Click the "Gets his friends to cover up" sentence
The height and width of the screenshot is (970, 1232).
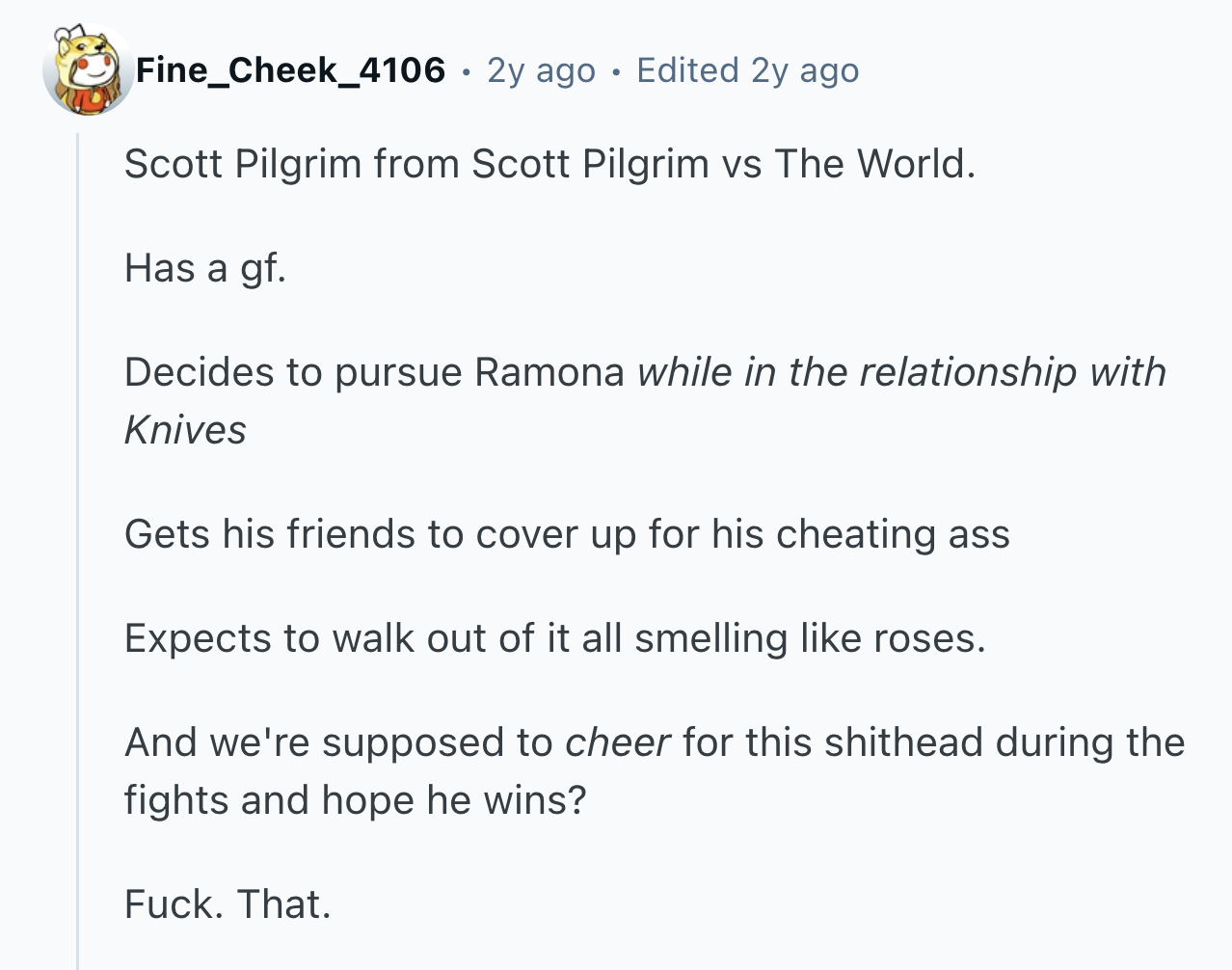[567, 534]
